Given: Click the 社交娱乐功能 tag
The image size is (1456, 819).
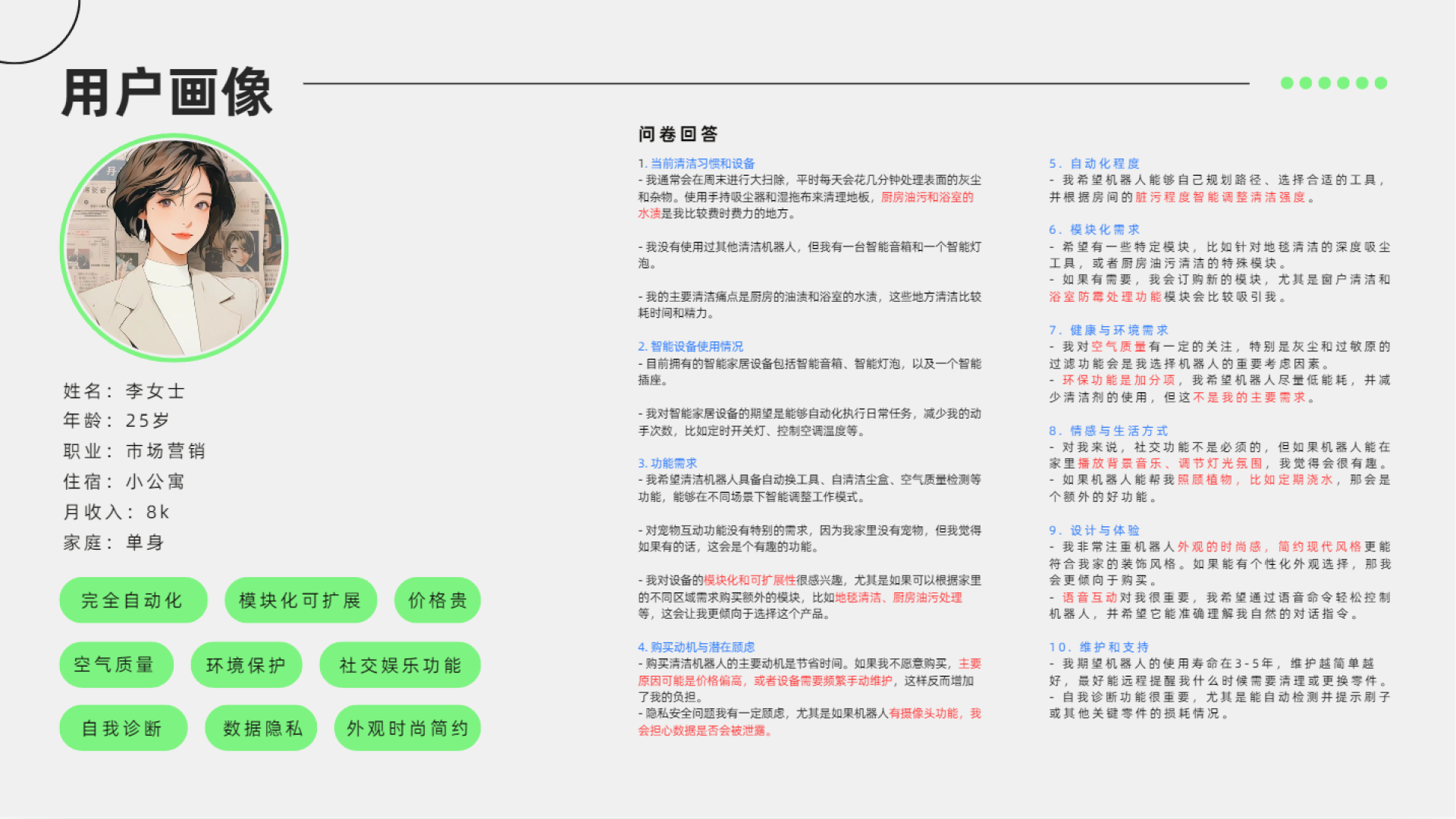Looking at the screenshot, I should (x=400, y=665).
